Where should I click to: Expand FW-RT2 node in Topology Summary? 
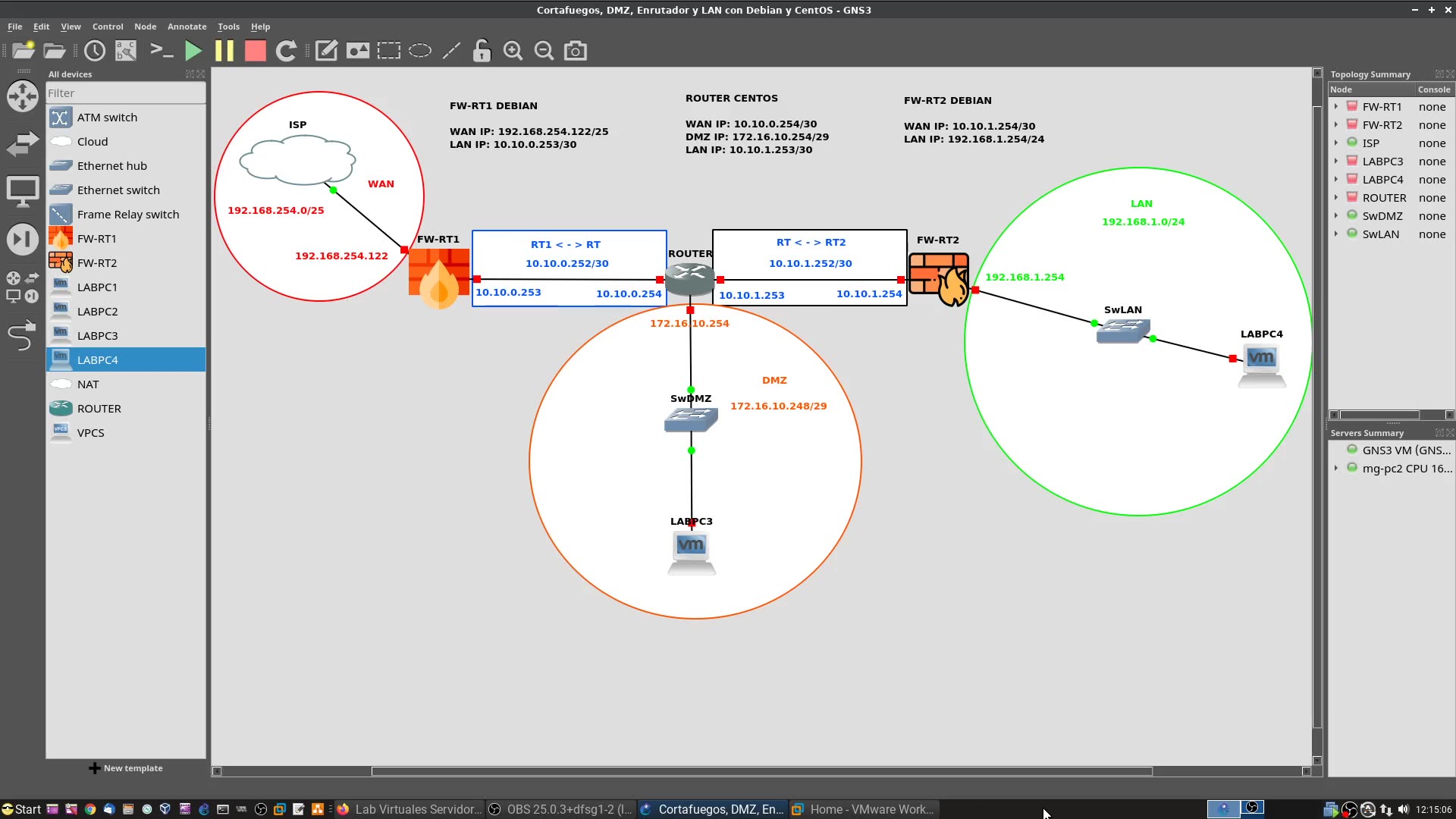(1336, 125)
